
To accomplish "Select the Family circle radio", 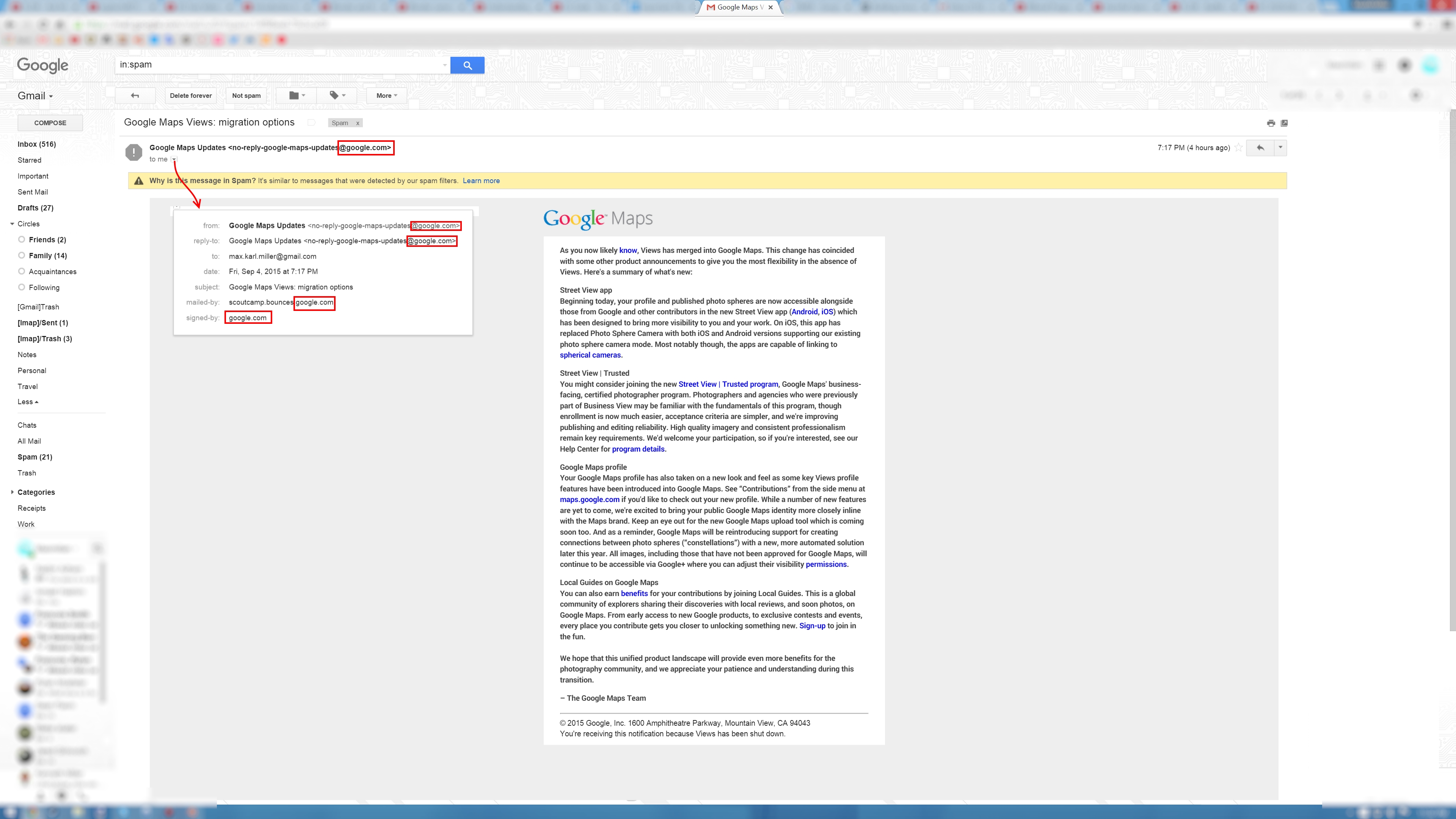I will point(22,256).
